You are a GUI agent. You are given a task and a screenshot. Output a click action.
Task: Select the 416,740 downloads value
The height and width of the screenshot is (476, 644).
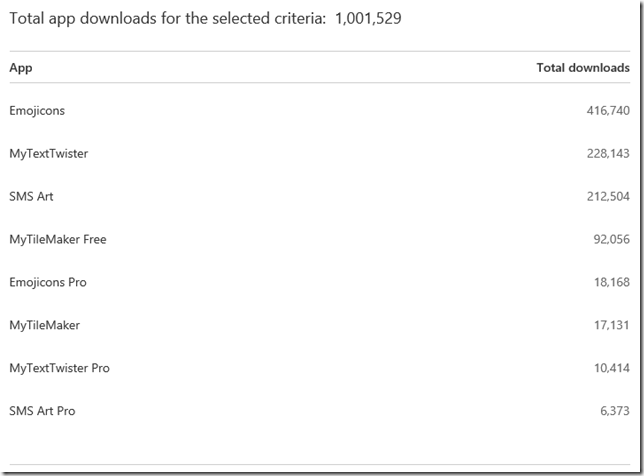(x=608, y=111)
